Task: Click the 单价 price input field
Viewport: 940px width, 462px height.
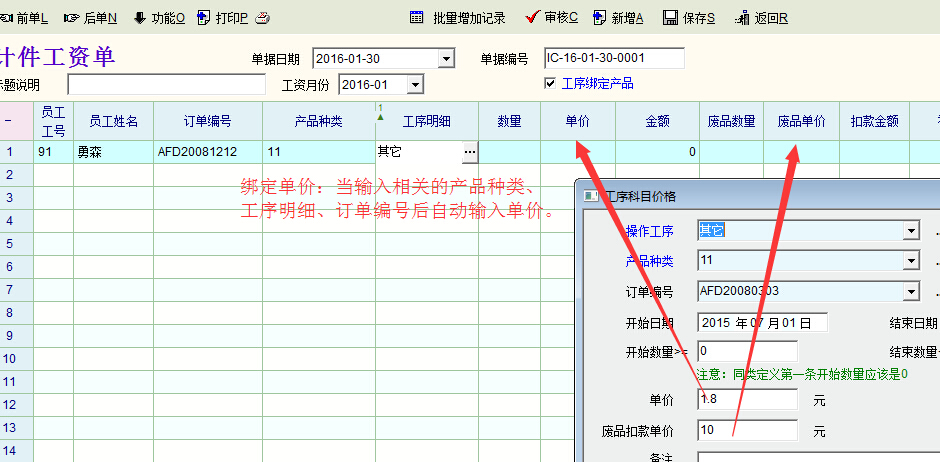Action: [x=746, y=400]
